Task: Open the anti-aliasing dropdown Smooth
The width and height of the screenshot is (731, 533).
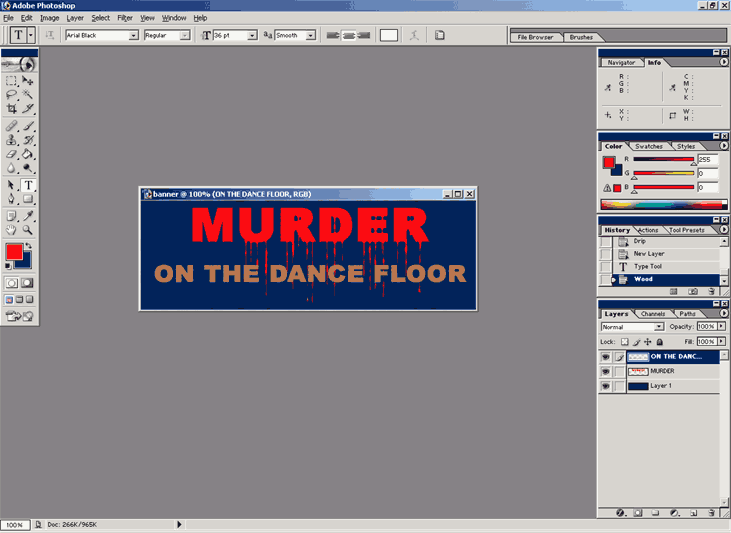Action: pos(310,35)
